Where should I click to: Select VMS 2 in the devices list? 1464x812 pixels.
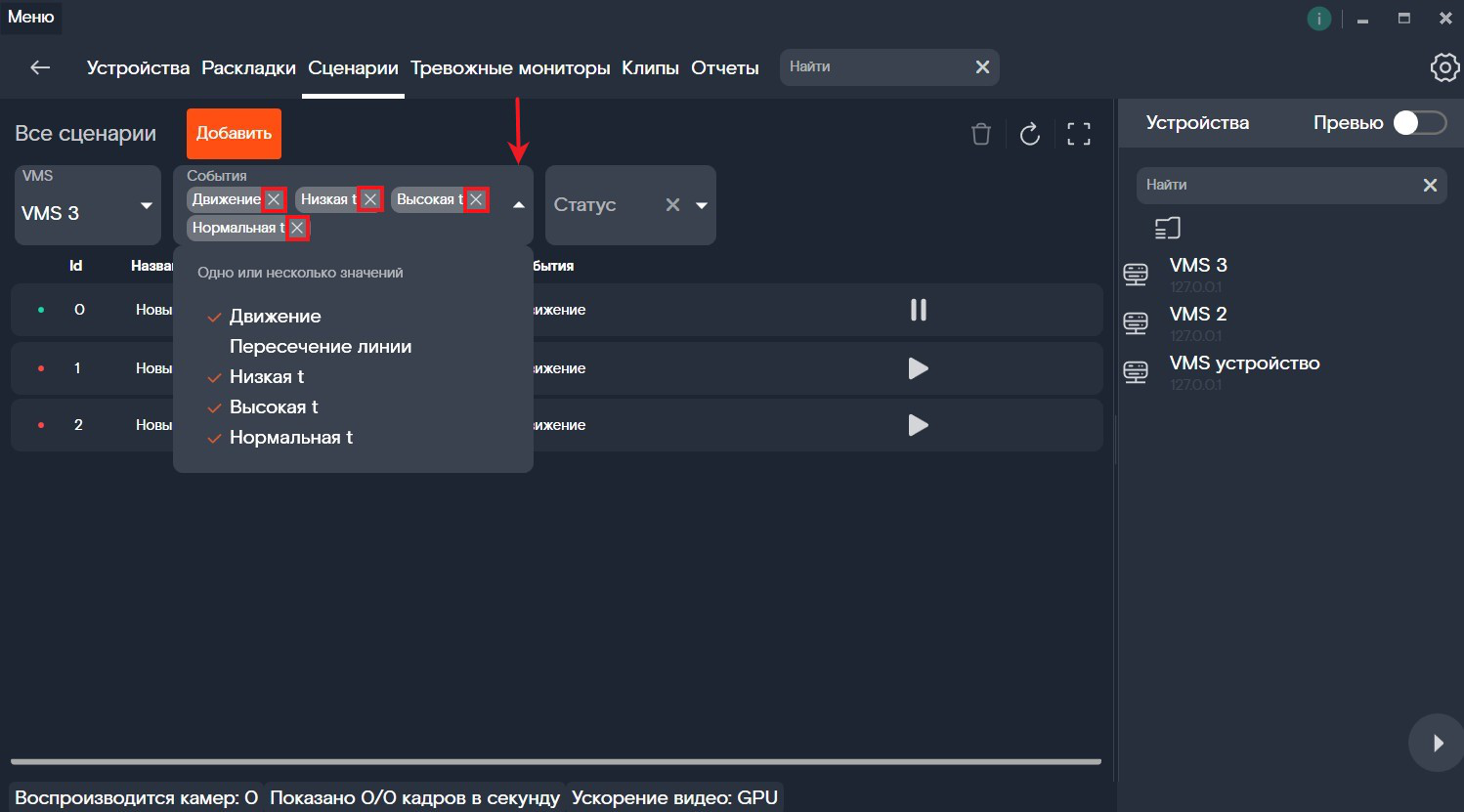(x=1198, y=314)
